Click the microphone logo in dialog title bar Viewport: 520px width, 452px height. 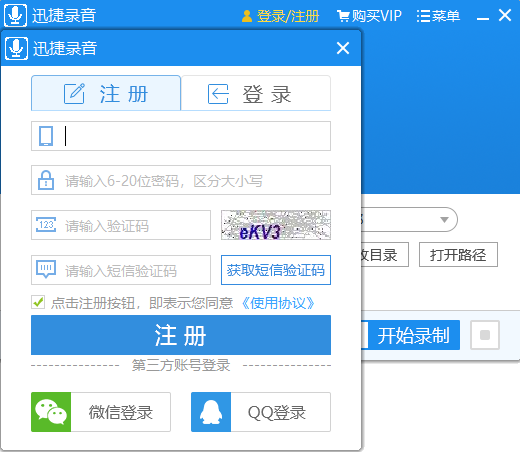coord(16,49)
